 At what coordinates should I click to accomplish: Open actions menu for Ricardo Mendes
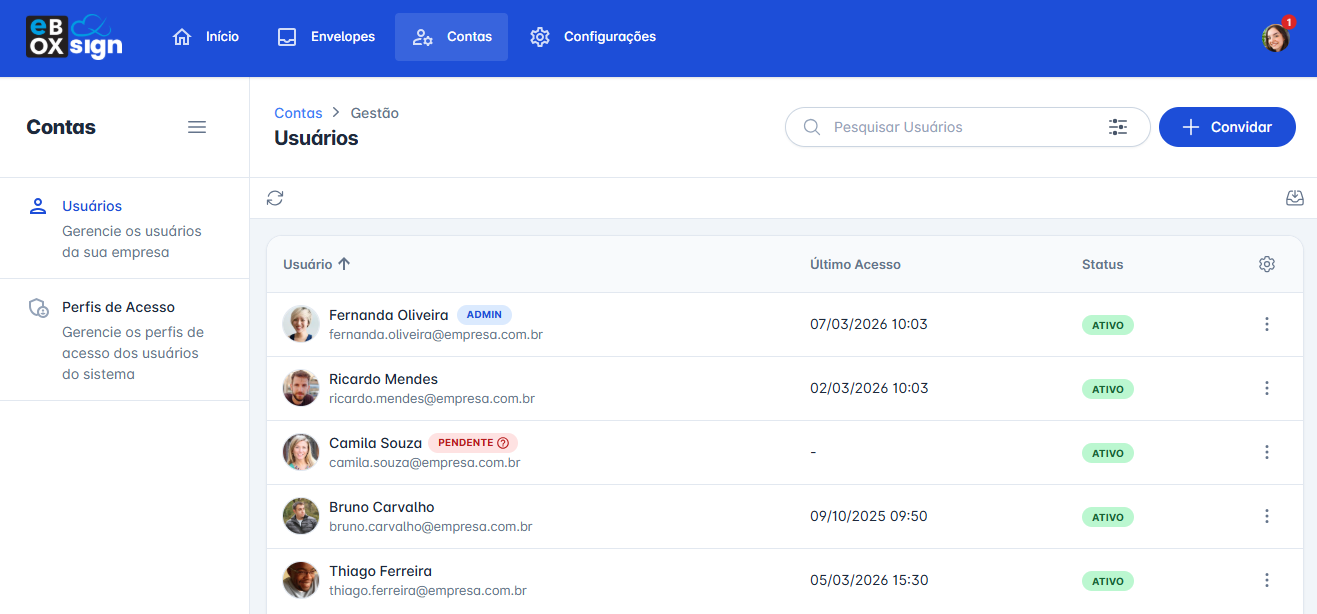[x=1266, y=388]
